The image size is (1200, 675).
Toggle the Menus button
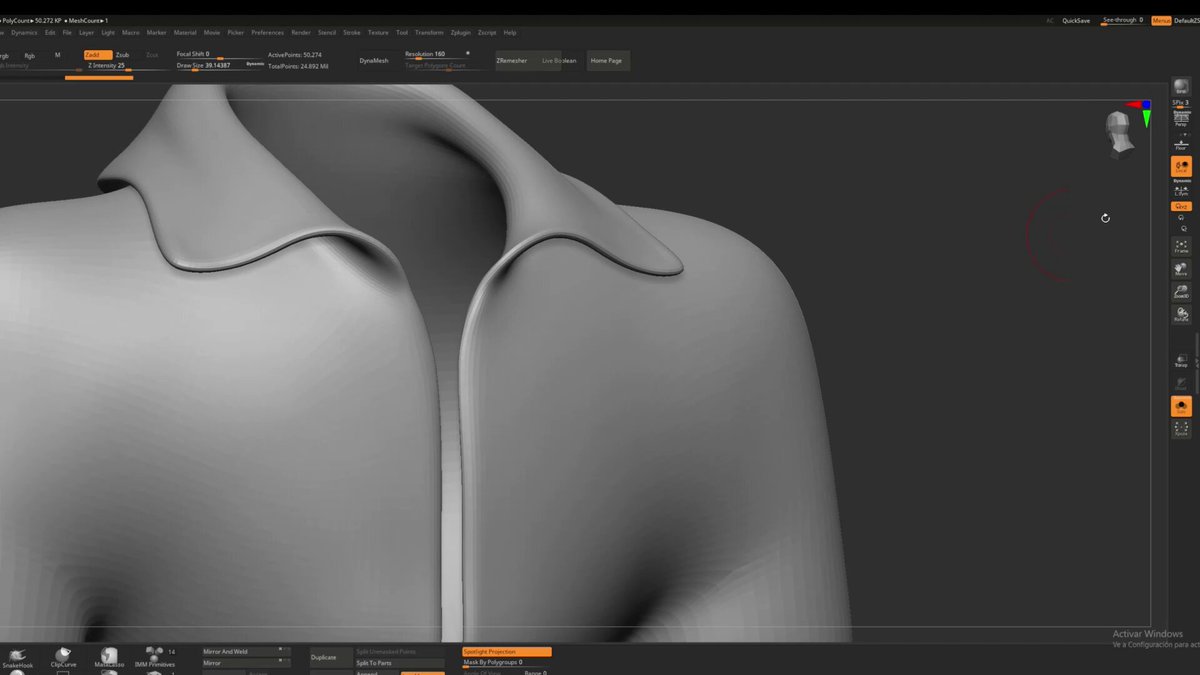pos(1161,20)
